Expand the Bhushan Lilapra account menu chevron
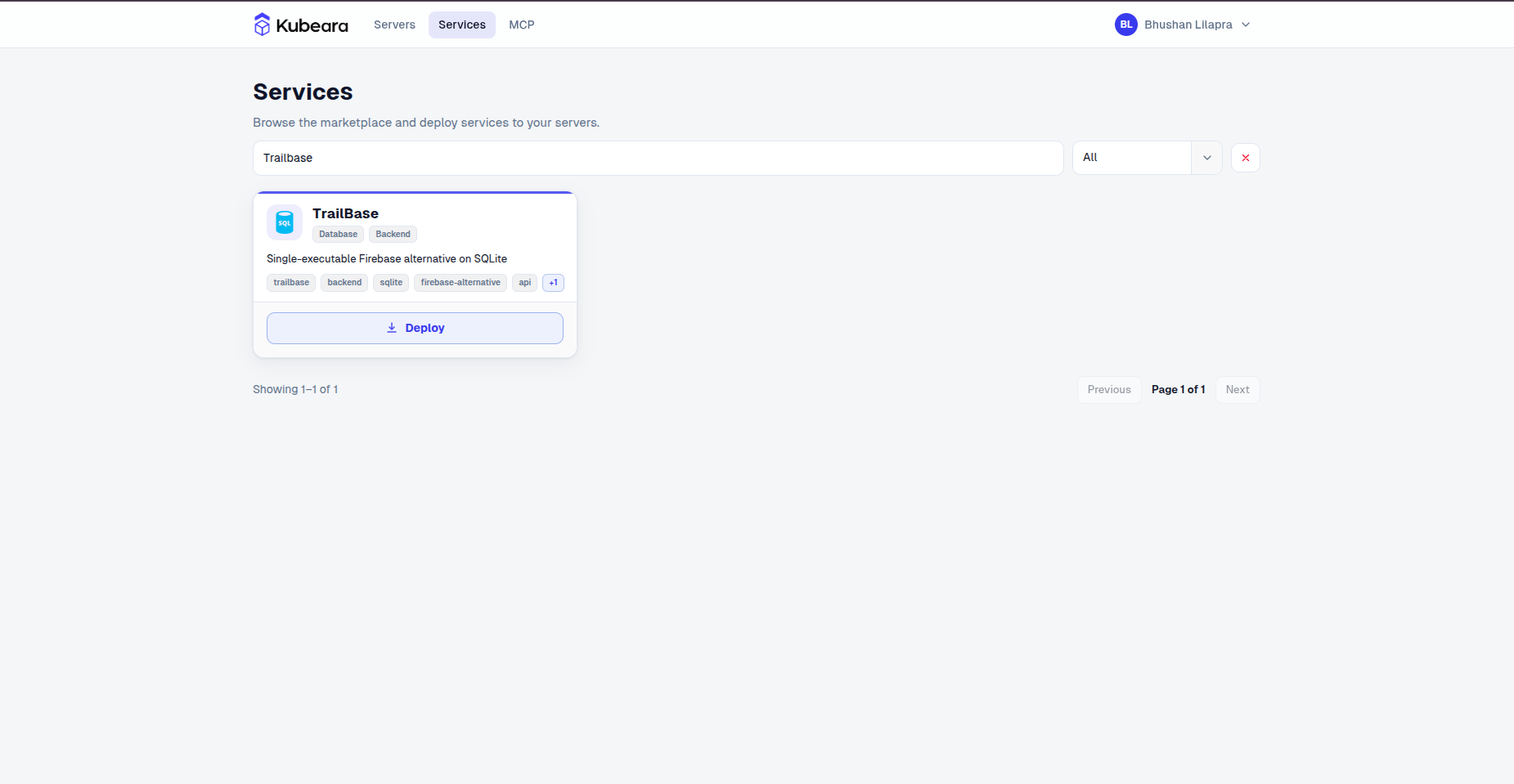 (1246, 25)
